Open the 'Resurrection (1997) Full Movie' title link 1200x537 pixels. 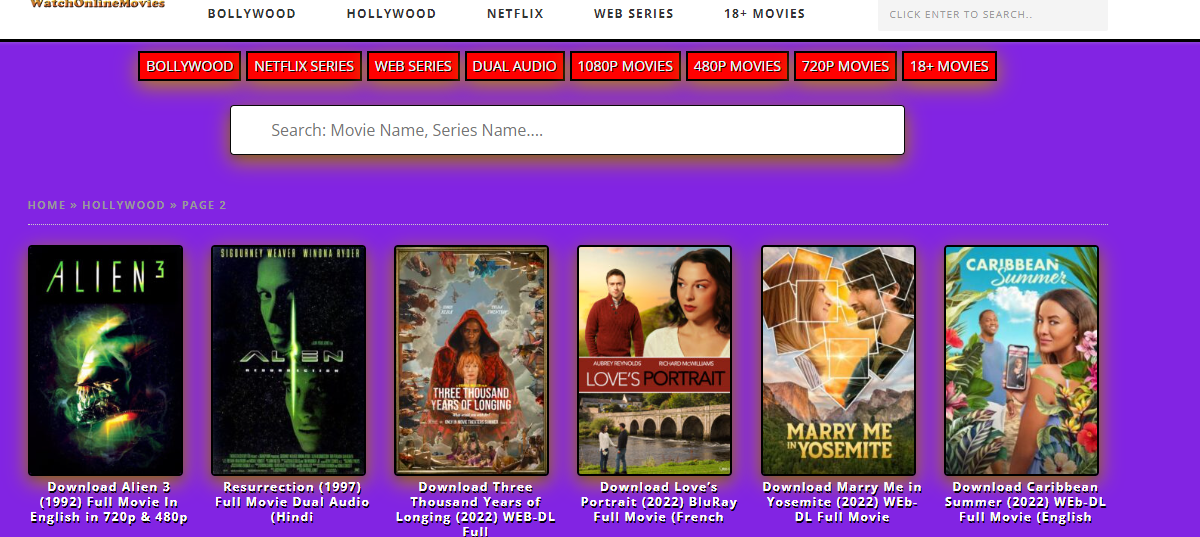coord(292,502)
